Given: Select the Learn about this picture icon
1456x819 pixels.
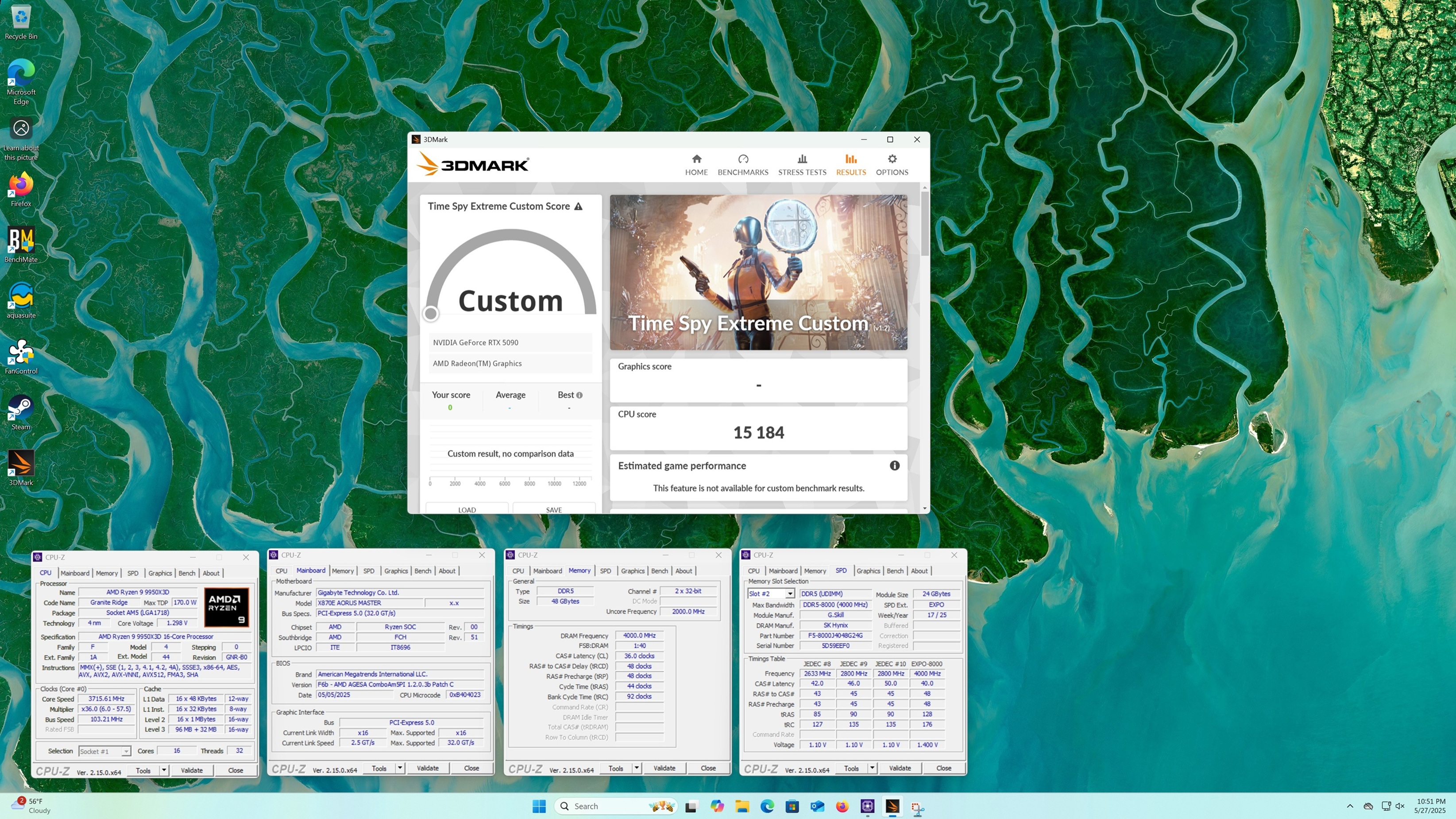Looking at the screenshot, I should (21, 139).
